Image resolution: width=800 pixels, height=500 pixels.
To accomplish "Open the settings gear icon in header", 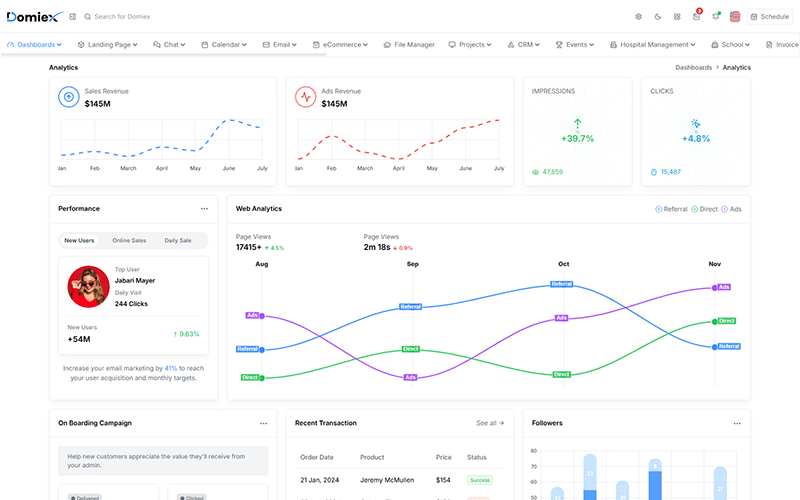I will [638, 17].
